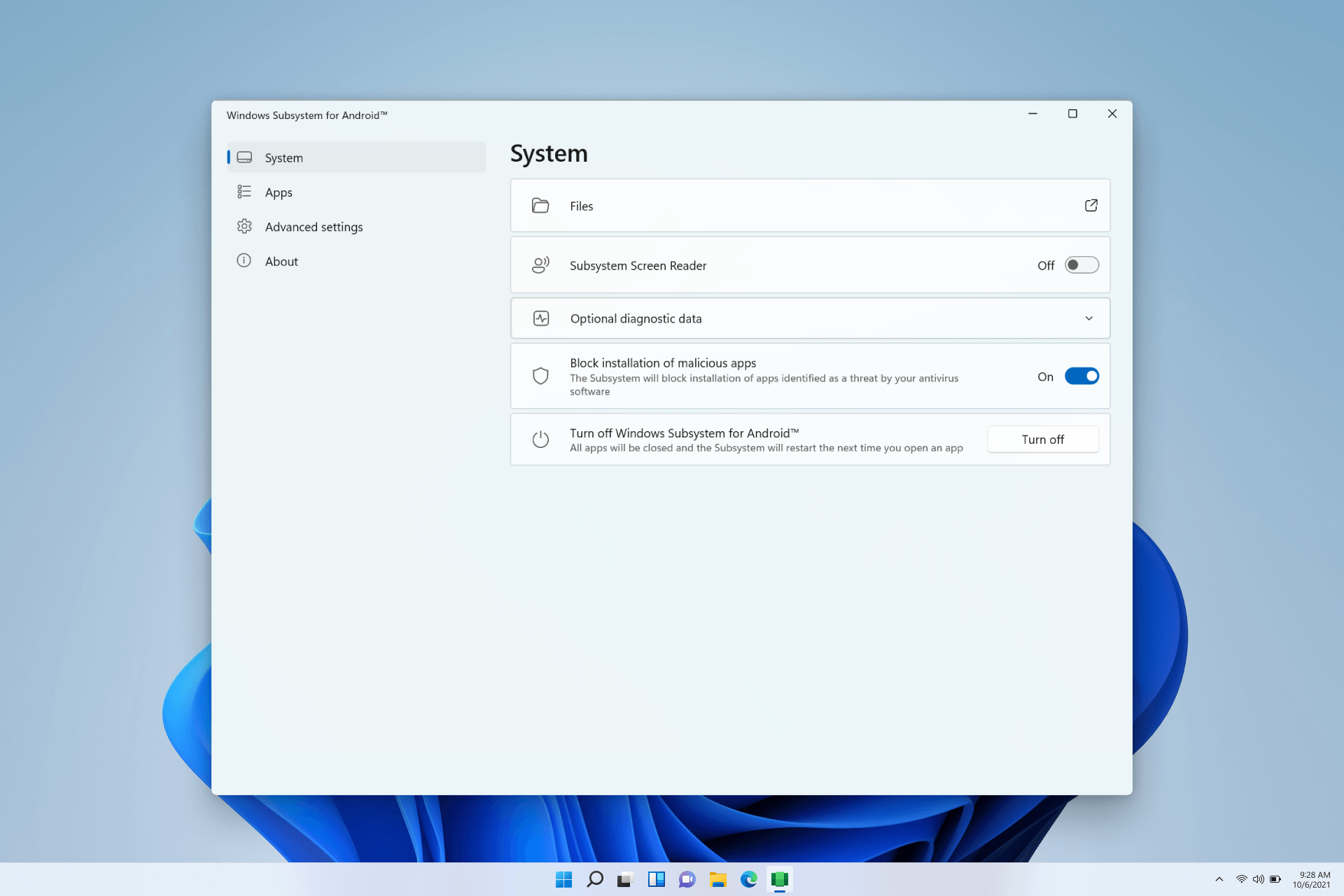Disable Block installation of malicious apps

tap(1080, 376)
